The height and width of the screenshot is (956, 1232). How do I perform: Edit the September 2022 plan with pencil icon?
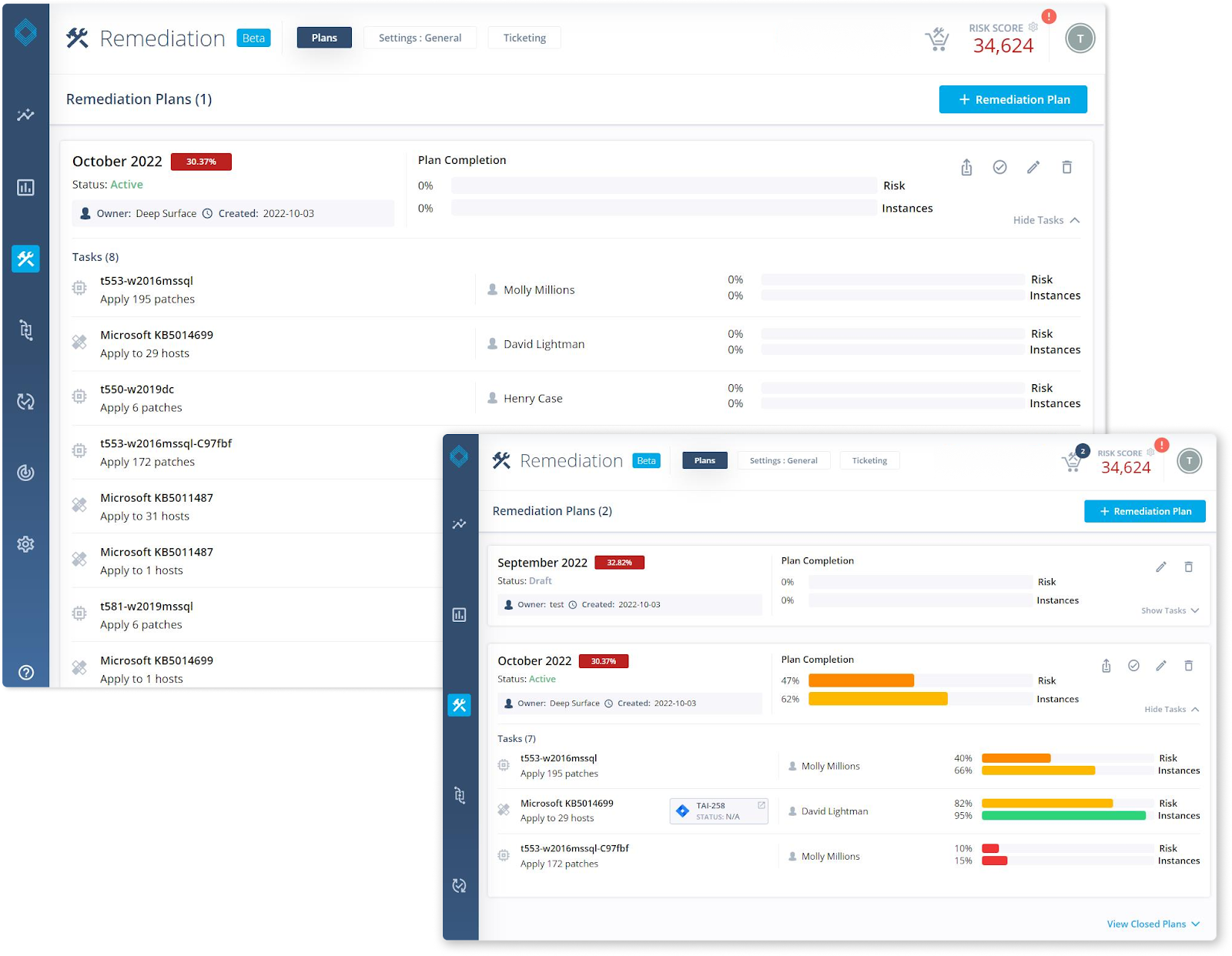(1161, 567)
